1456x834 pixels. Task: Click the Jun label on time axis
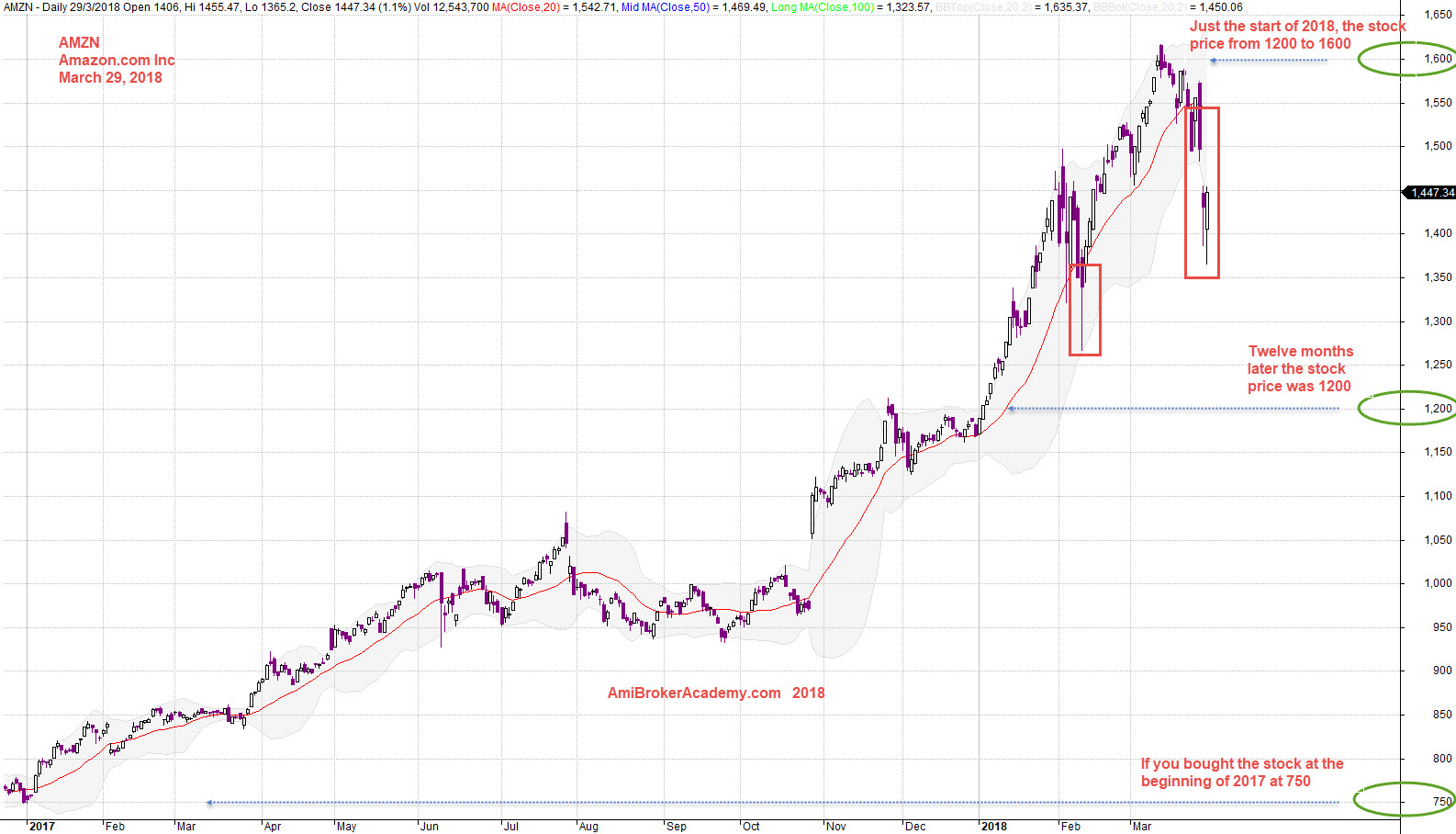[x=430, y=827]
